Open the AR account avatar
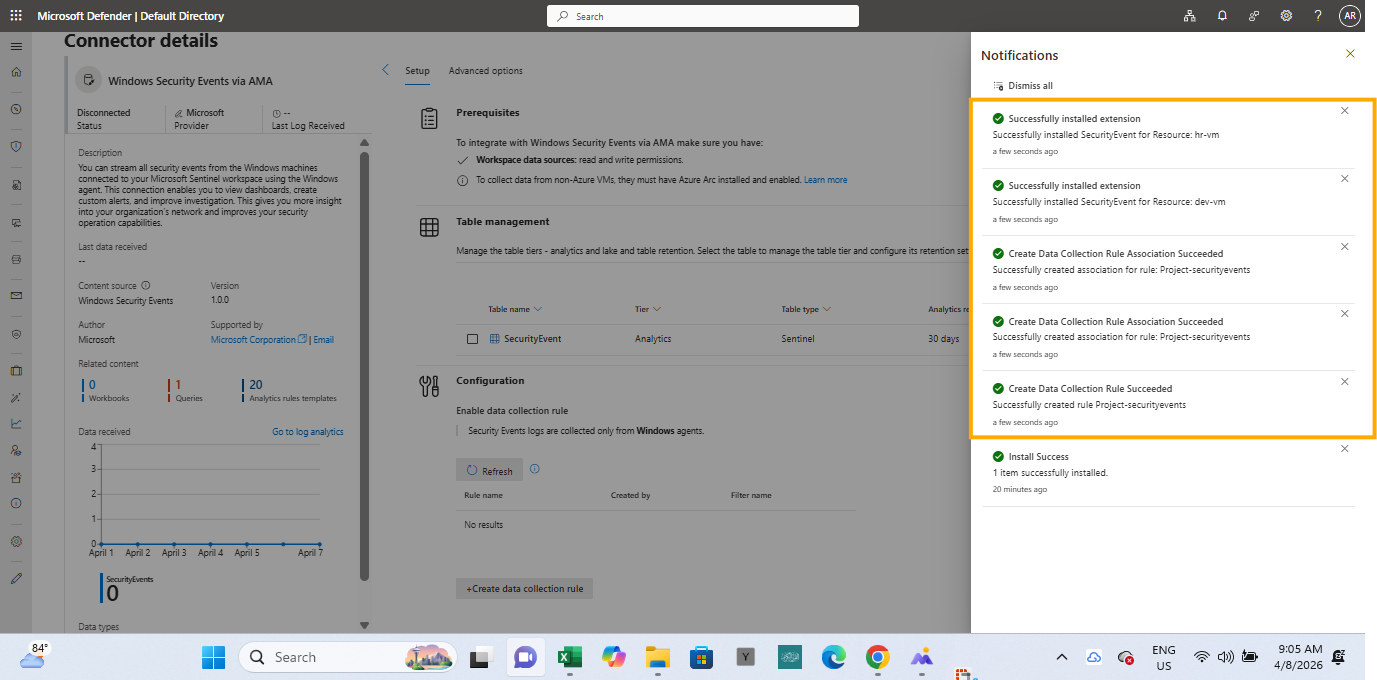1377x680 pixels. click(1350, 16)
